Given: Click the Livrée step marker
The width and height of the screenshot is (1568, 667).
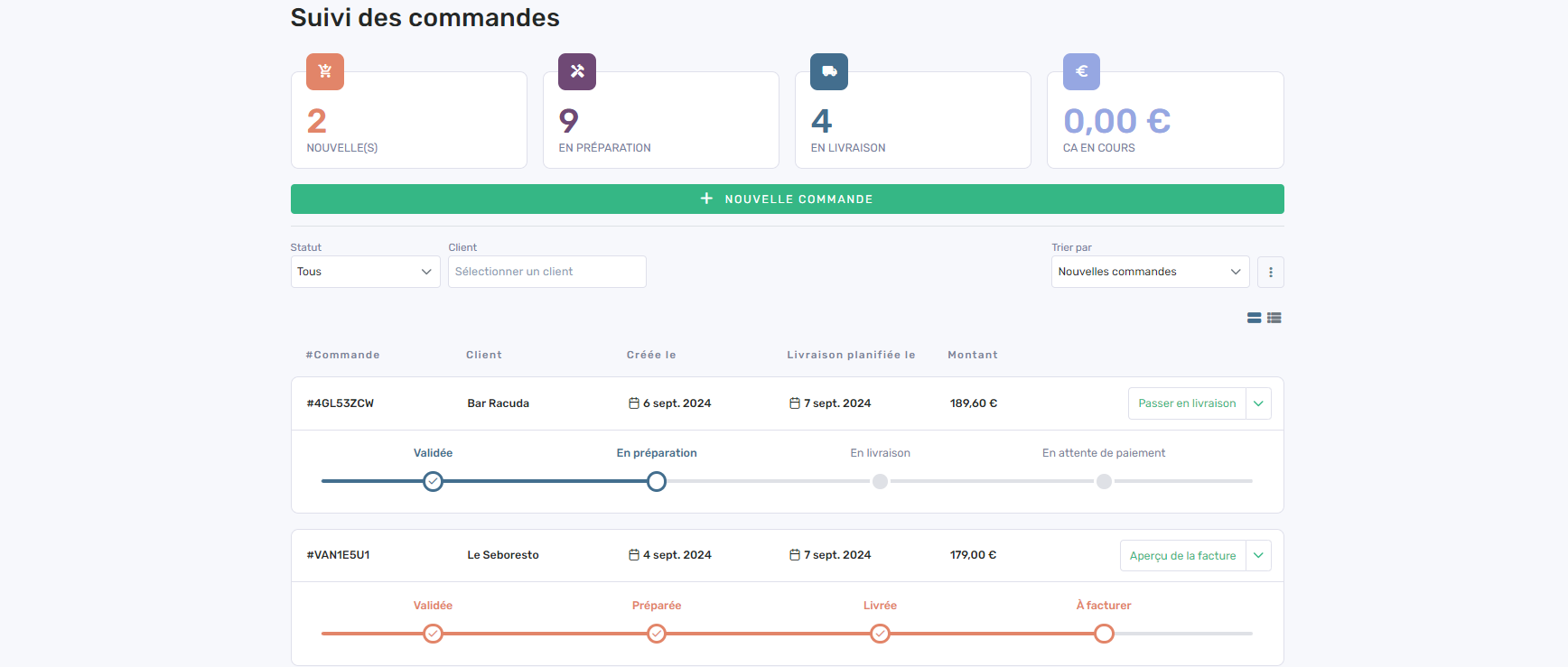Looking at the screenshot, I should pyautogui.click(x=880, y=634).
